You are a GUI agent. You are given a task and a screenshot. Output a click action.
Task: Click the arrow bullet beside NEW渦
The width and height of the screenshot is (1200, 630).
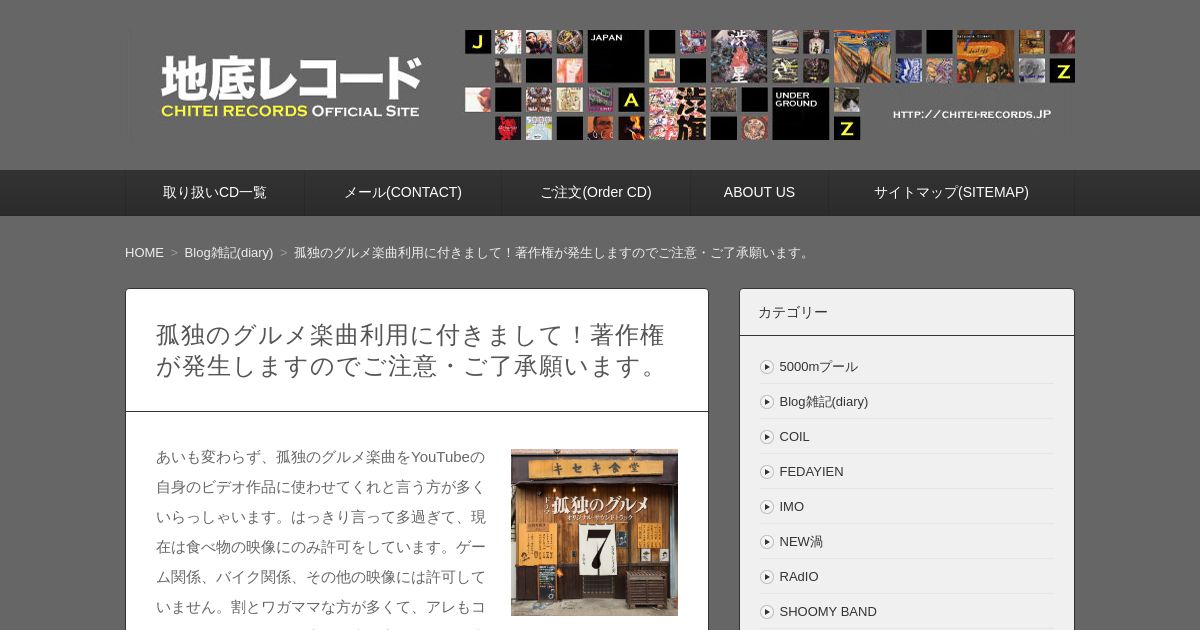coord(767,542)
